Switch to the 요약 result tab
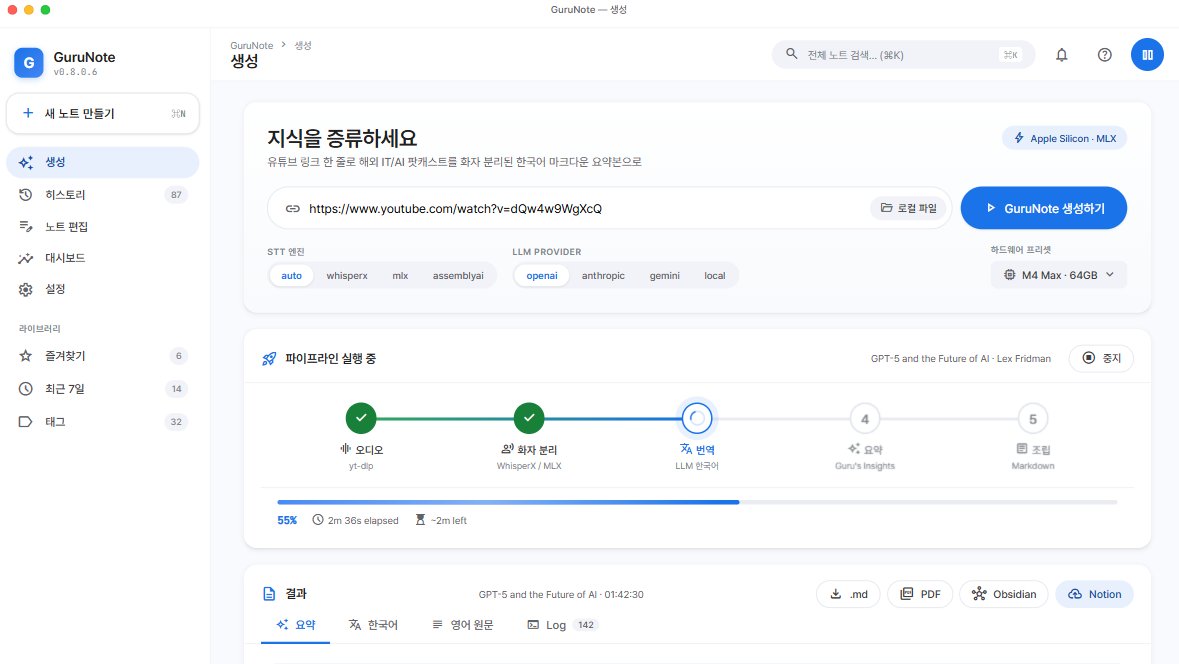Screen dimensions: 1179x664 click(x=296, y=625)
